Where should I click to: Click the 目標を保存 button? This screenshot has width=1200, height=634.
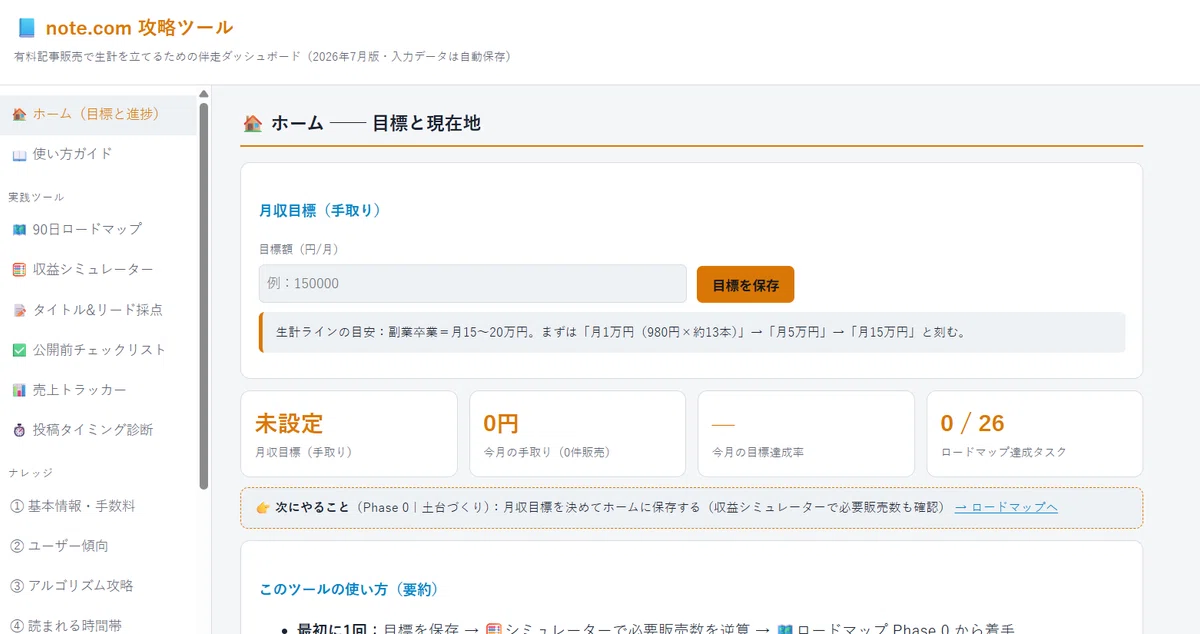[x=745, y=284]
